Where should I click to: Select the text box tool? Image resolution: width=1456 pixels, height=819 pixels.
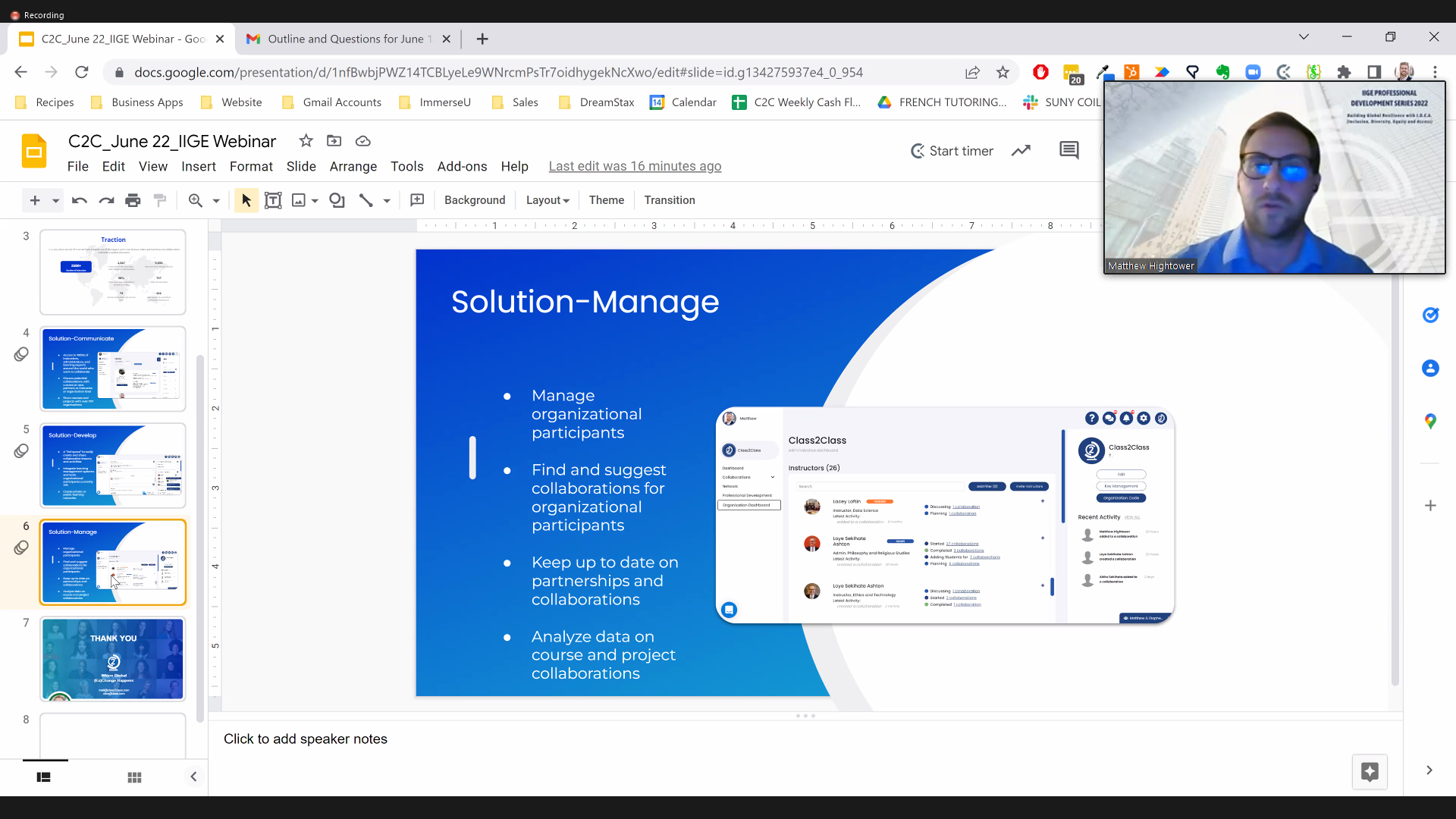[273, 200]
